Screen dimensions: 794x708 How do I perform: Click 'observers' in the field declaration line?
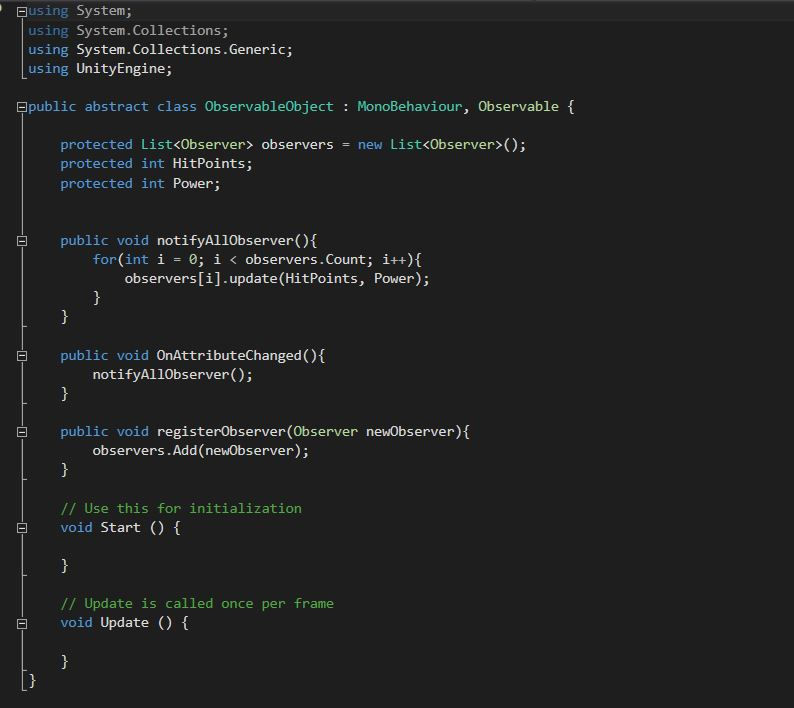pyautogui.click(x=297, y=145)
